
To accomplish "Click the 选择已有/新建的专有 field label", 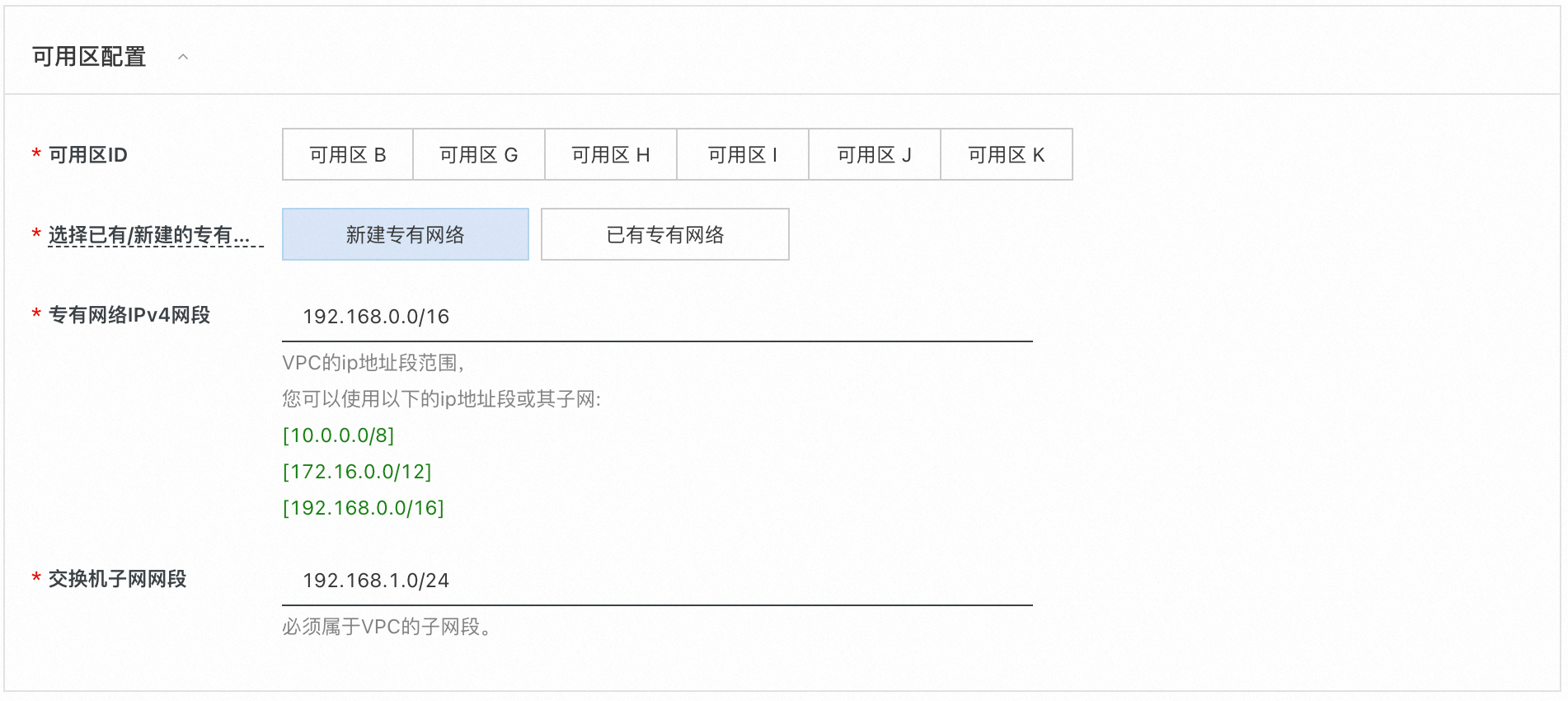I will [x=153, y=234].
